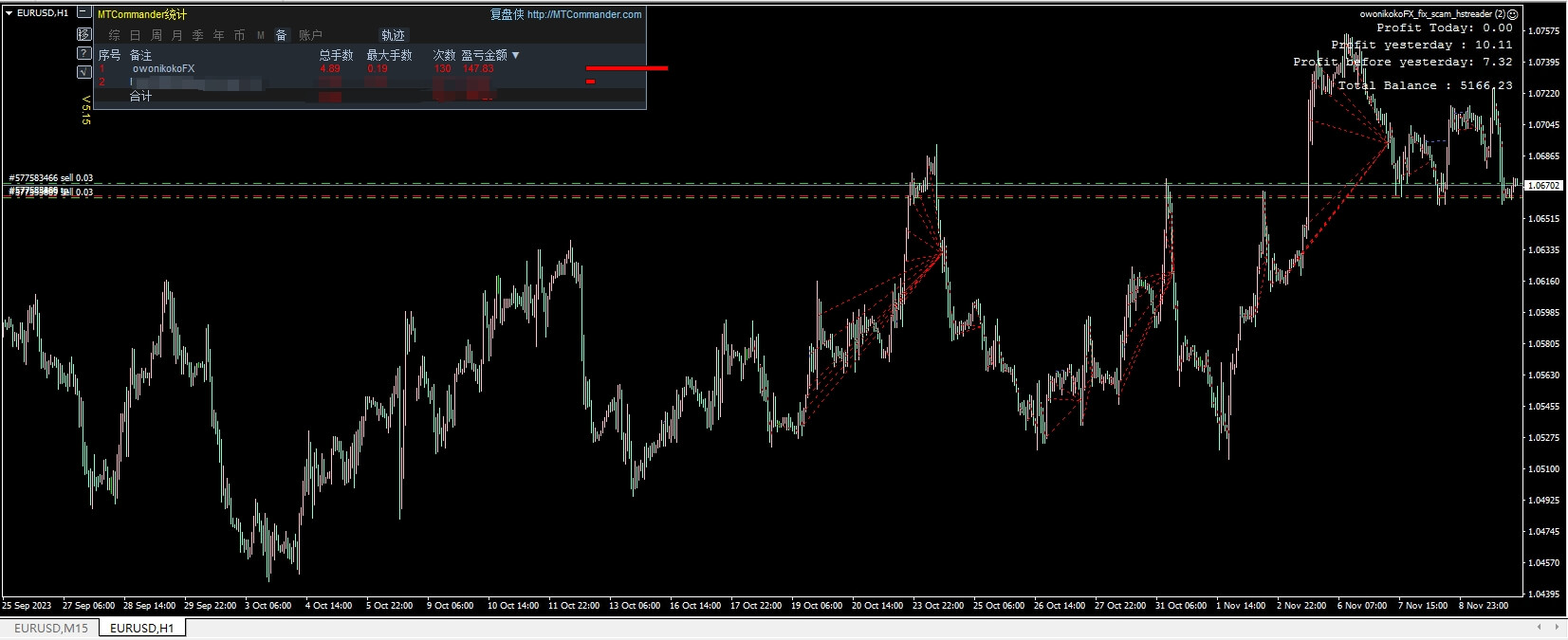
Task: Click the #577583466 sell 0.03 order label
Action: coord(51,177)
